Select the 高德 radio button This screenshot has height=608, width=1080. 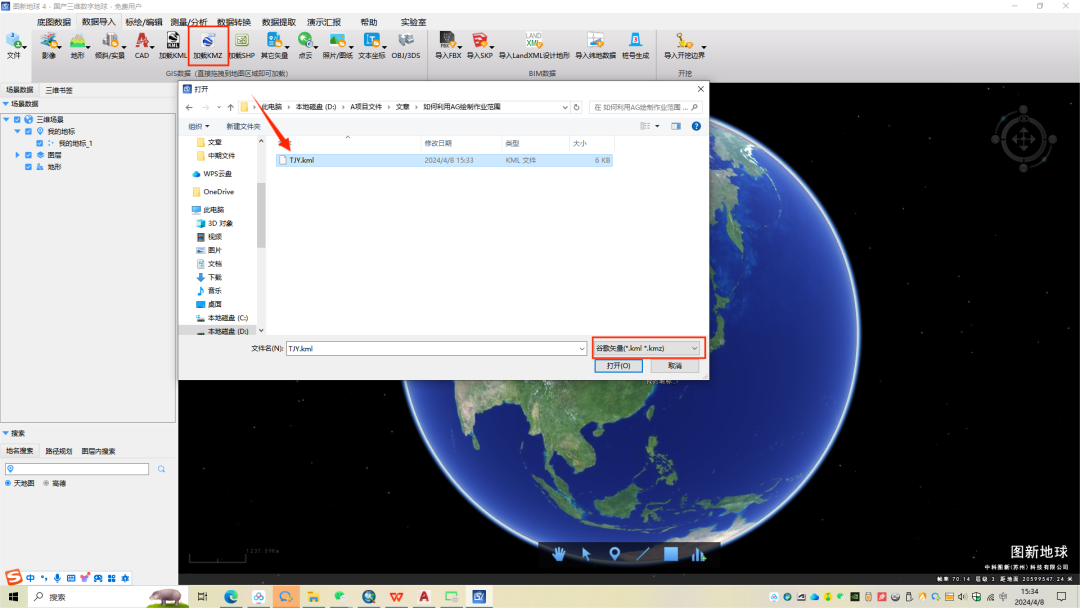[46, 483]
